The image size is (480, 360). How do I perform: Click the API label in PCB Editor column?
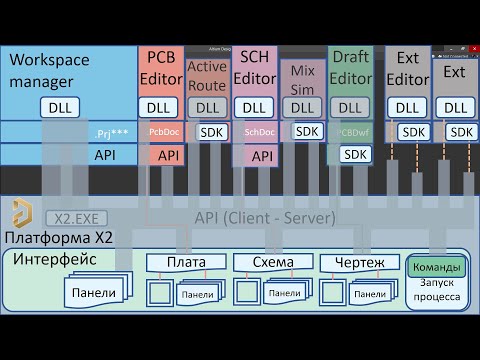click(168, 155)
